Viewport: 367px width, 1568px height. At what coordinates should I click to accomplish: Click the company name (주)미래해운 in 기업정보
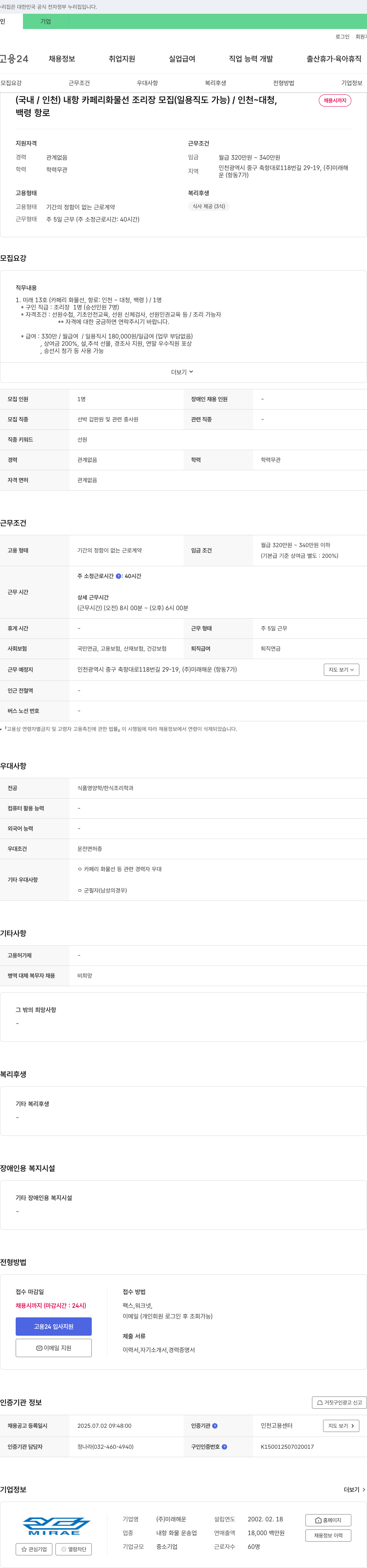click(x=171, y=1519)
